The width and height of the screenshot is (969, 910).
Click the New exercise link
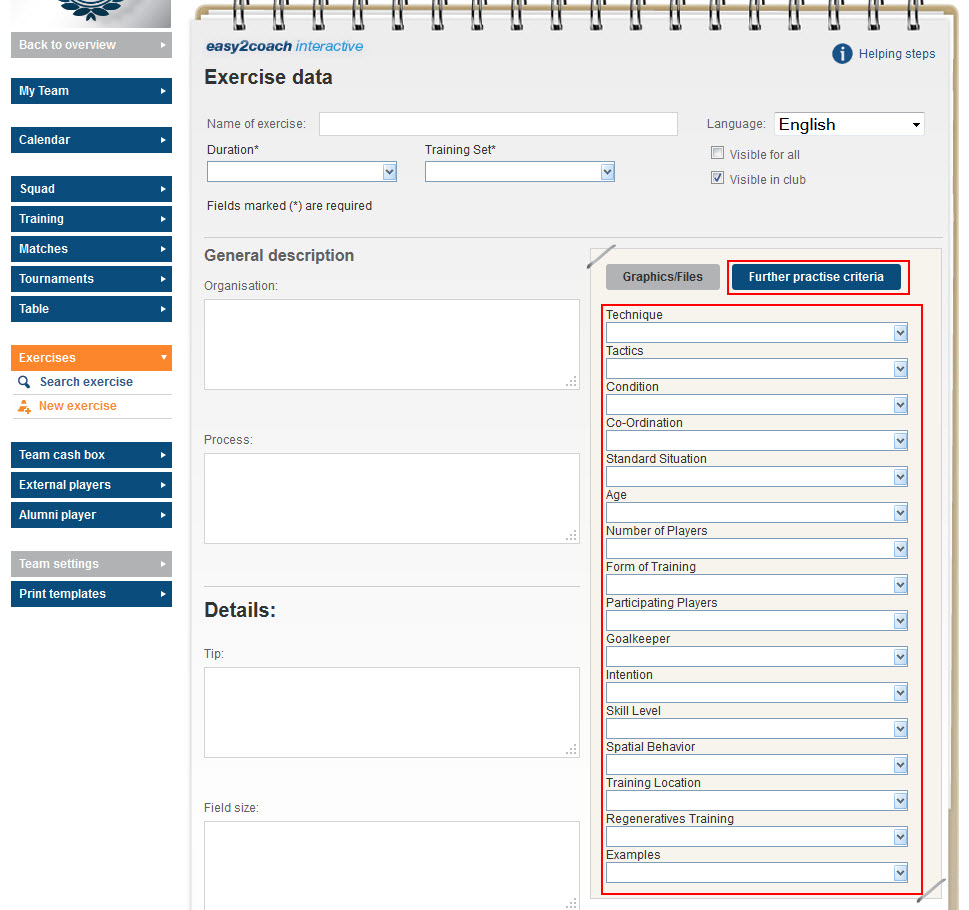pyautogui.click(x=78, y=406)
